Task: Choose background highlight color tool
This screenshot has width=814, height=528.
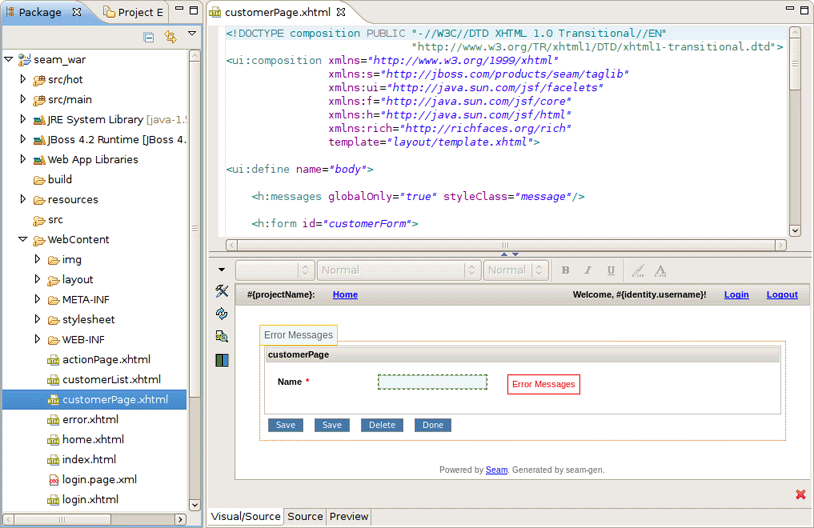Action: 638,270
